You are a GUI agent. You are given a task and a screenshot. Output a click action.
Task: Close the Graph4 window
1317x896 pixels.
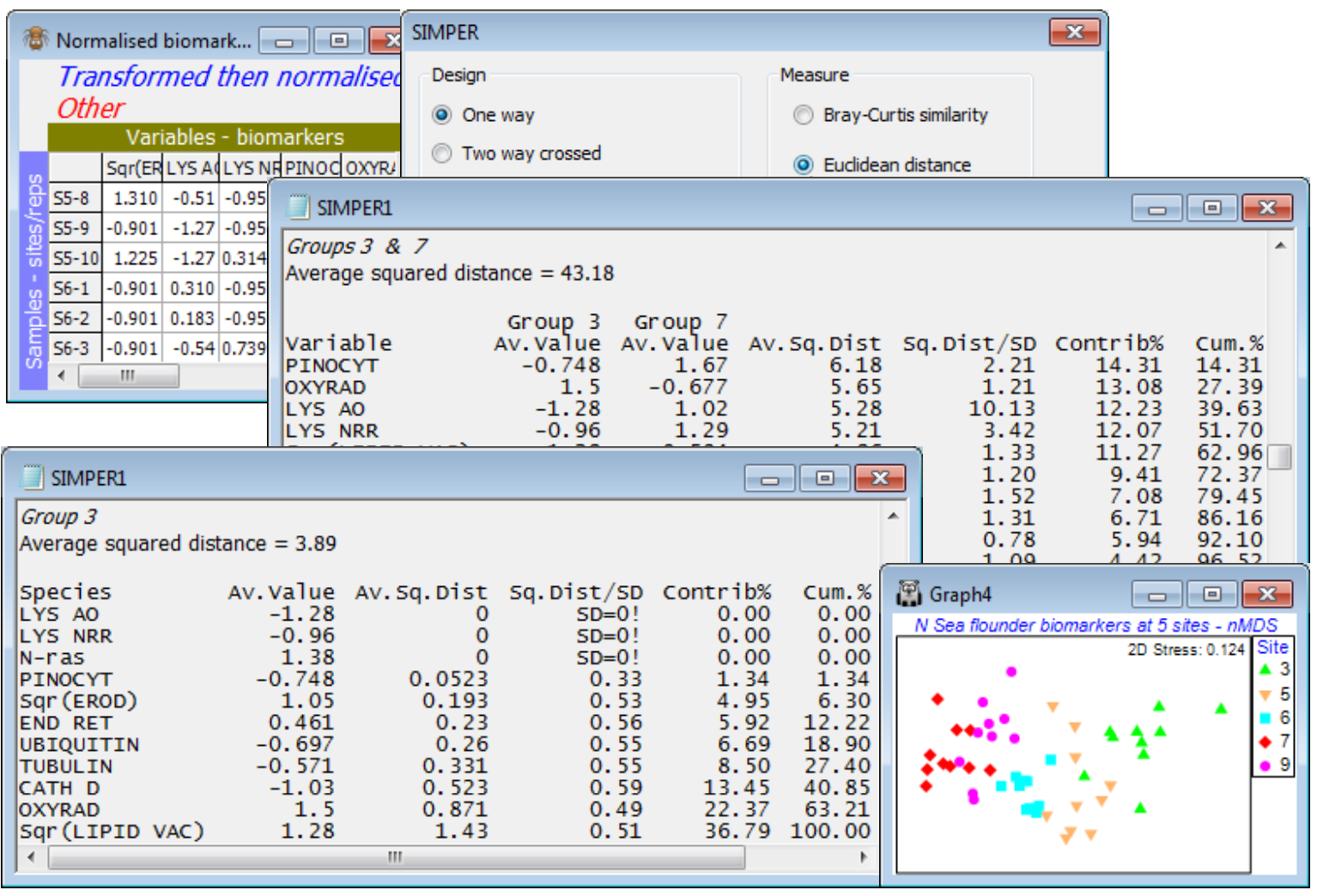[x=1266, y=594]
